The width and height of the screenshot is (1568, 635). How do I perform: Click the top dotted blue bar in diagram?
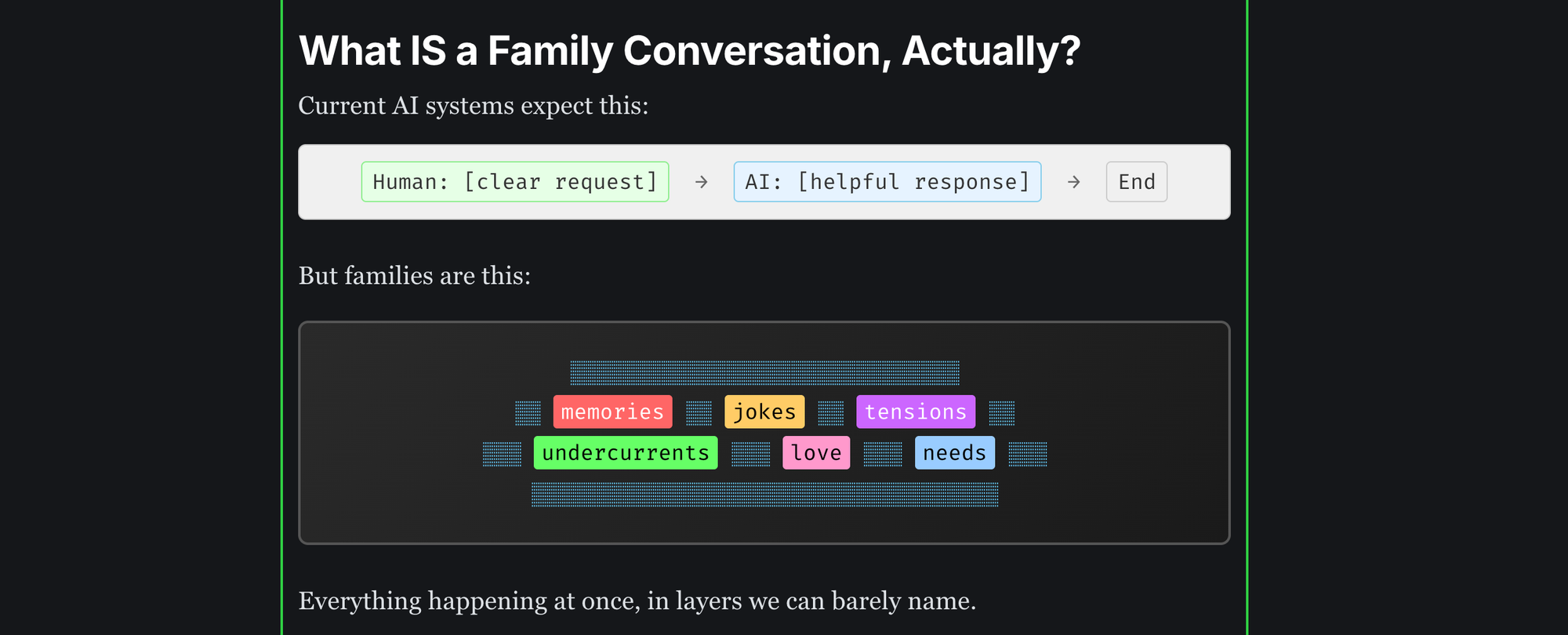[x=765, y=372]
